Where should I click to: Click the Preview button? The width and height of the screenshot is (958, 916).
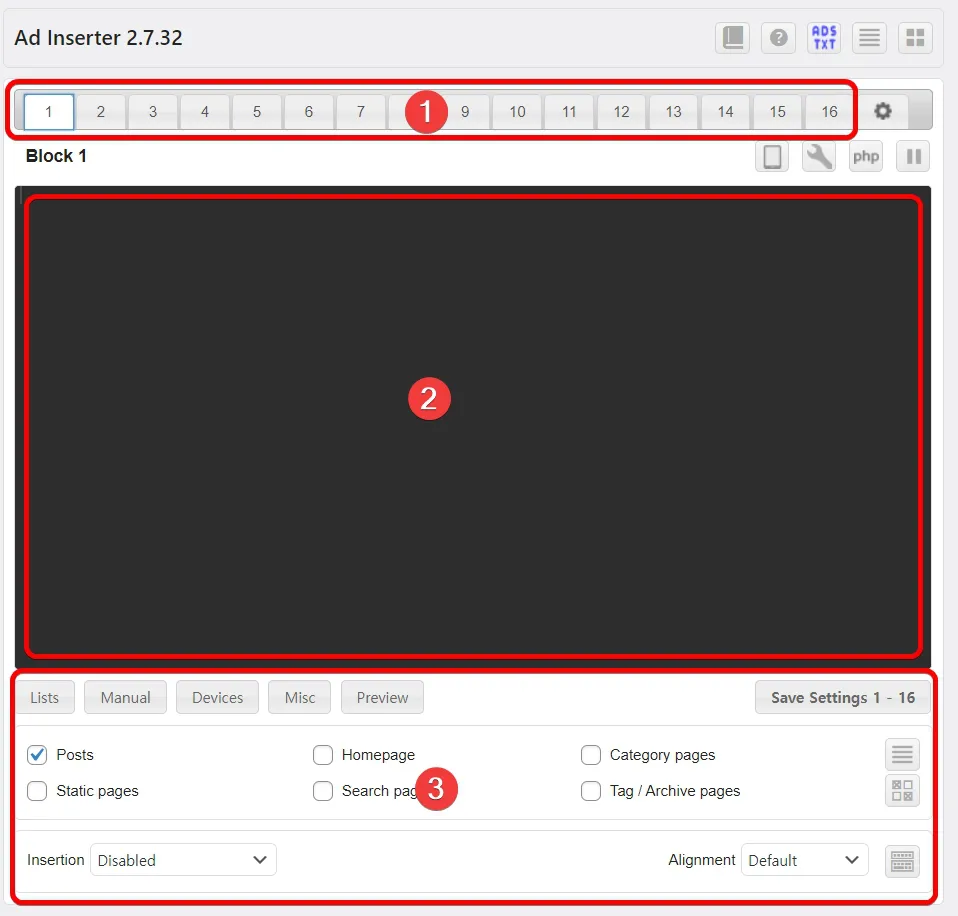pos(382,697)
